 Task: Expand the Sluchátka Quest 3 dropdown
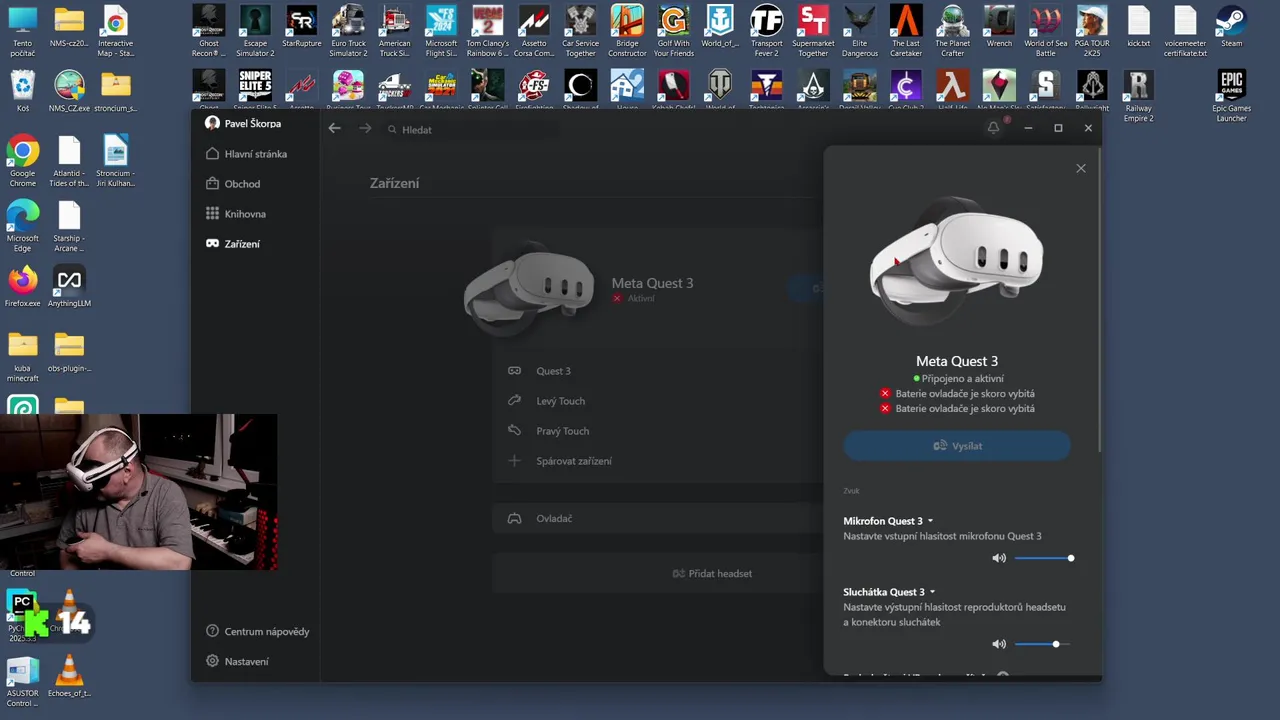(890, 592)
